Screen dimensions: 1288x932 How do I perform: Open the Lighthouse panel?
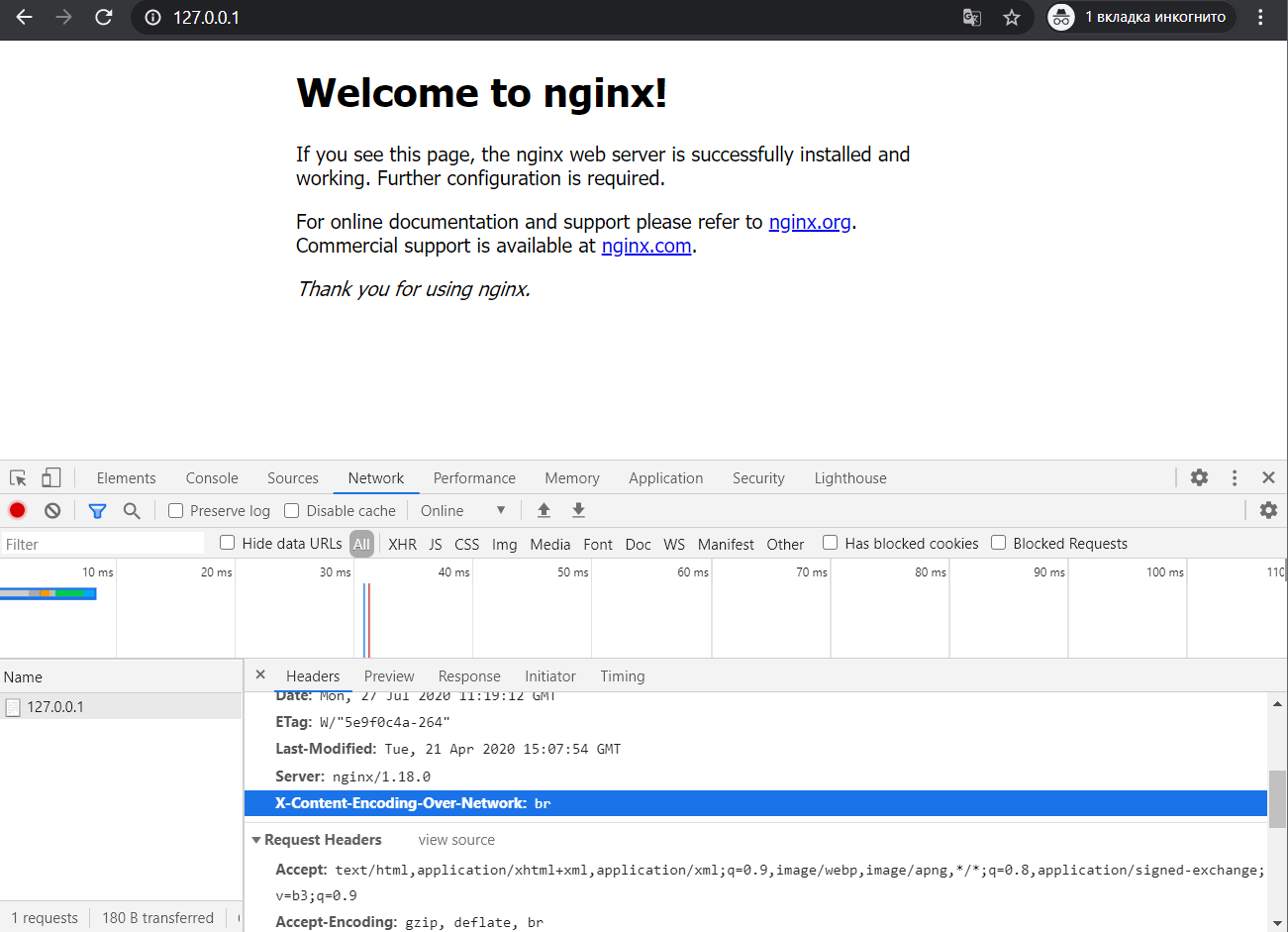tap(850, 477)
